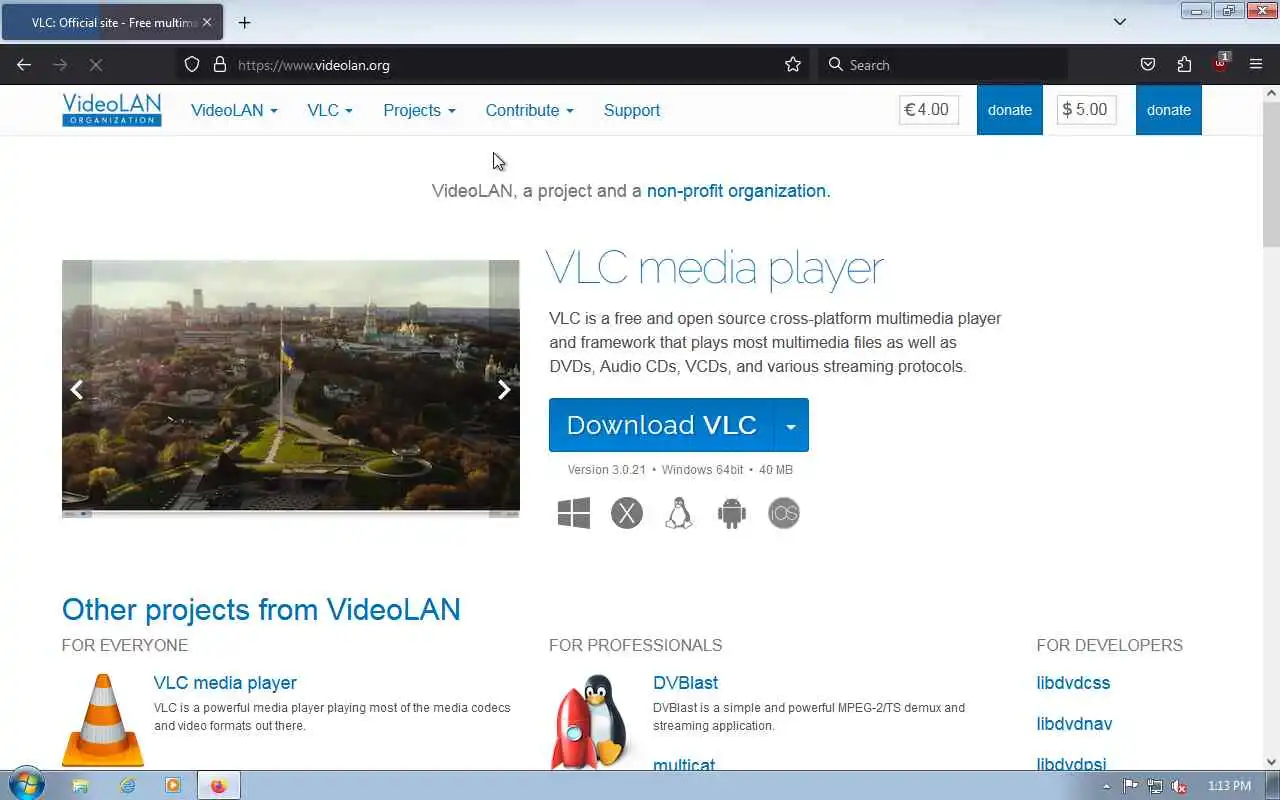Open the libdvdcss developer link
1280x800 pixels.
point(1073,683)
